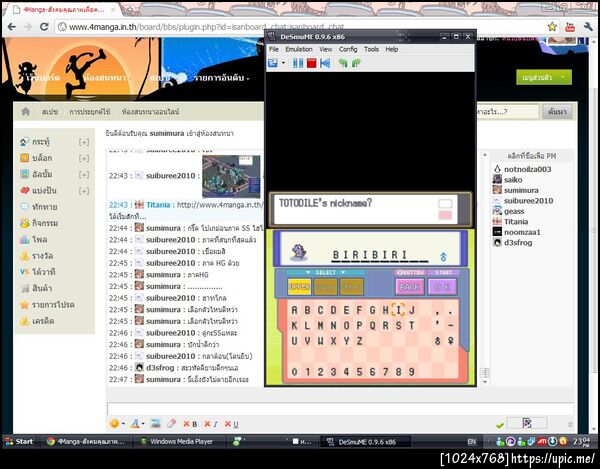
Task: Tap the letter Z on the game keyboard
Action: [359, 341]
